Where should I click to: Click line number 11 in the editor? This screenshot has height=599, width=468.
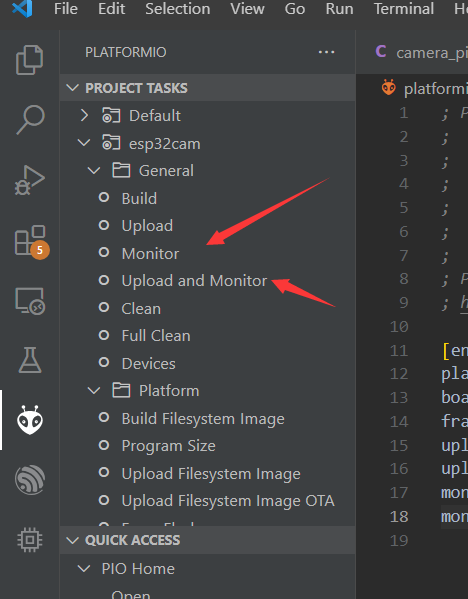[399, 350]
